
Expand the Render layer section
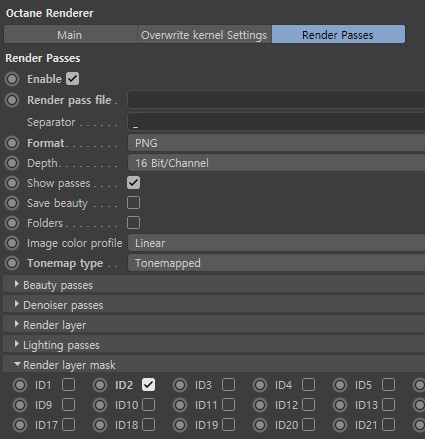tap(214, 325)
